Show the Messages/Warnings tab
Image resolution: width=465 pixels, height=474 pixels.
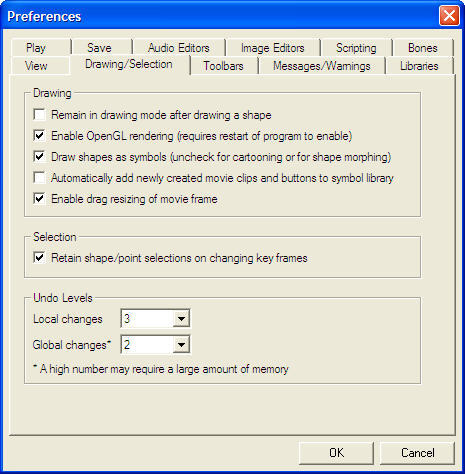[x=322, y=66]
